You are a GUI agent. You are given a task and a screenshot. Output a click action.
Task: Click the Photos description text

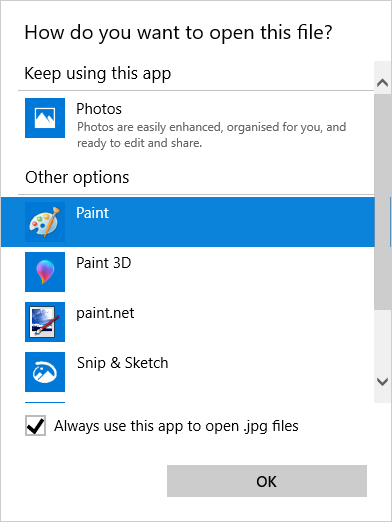[212, 135]
